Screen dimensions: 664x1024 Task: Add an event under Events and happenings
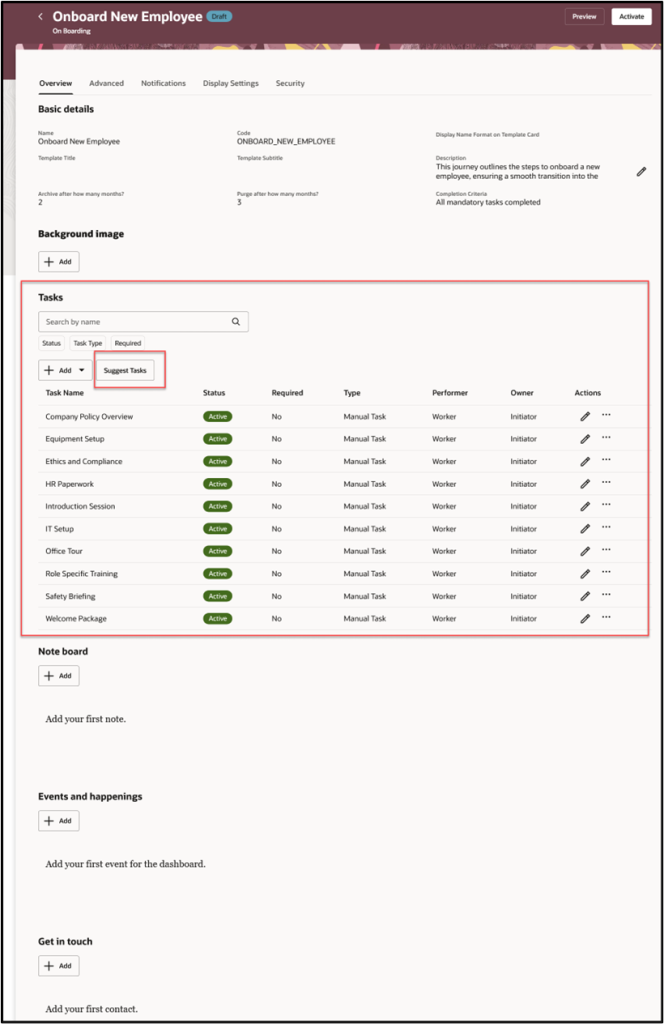59,821
